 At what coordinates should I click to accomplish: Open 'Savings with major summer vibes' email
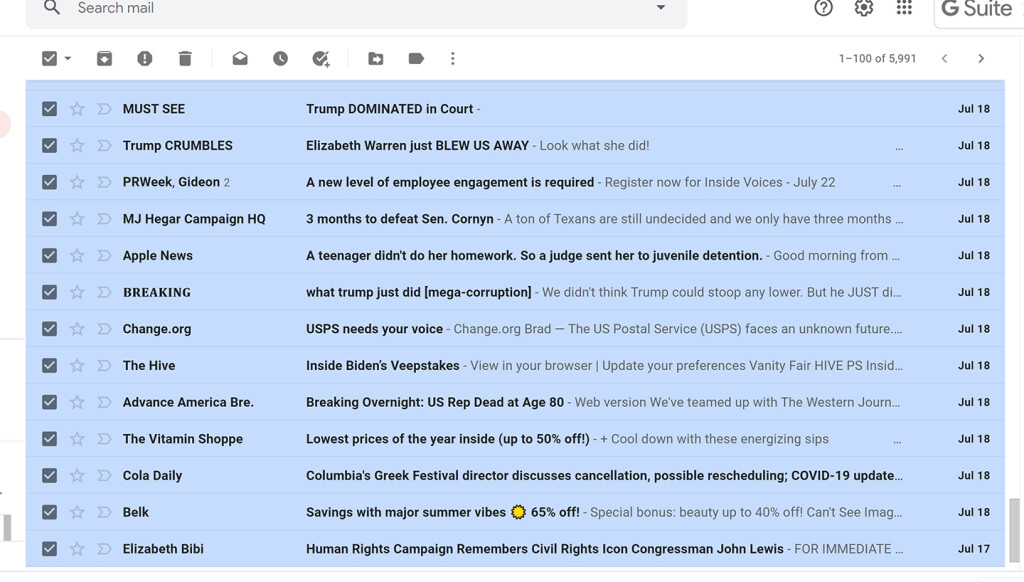click(443, 512)
